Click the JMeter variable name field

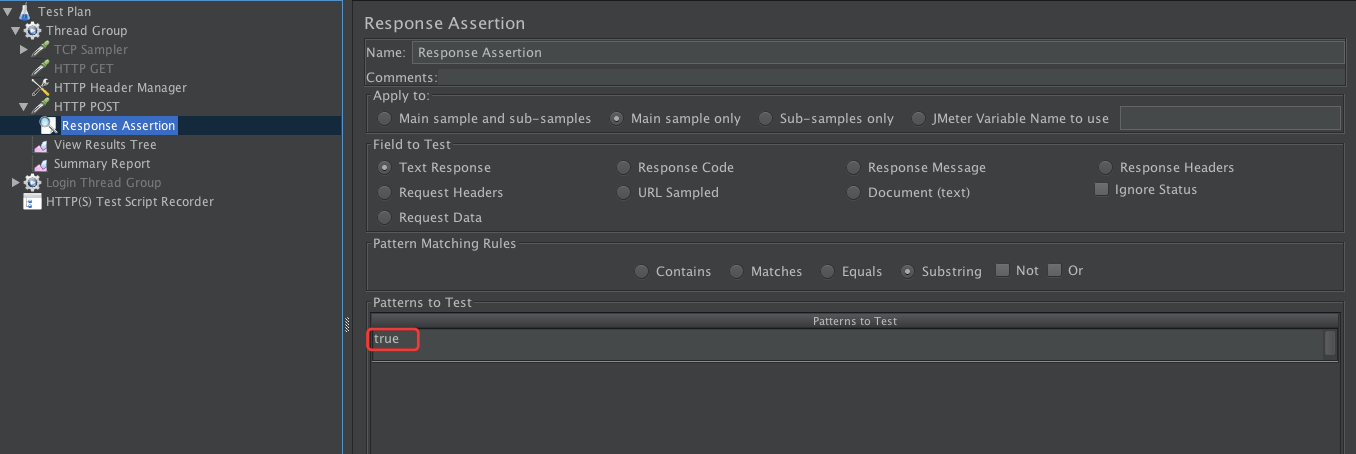(1230, 118)
